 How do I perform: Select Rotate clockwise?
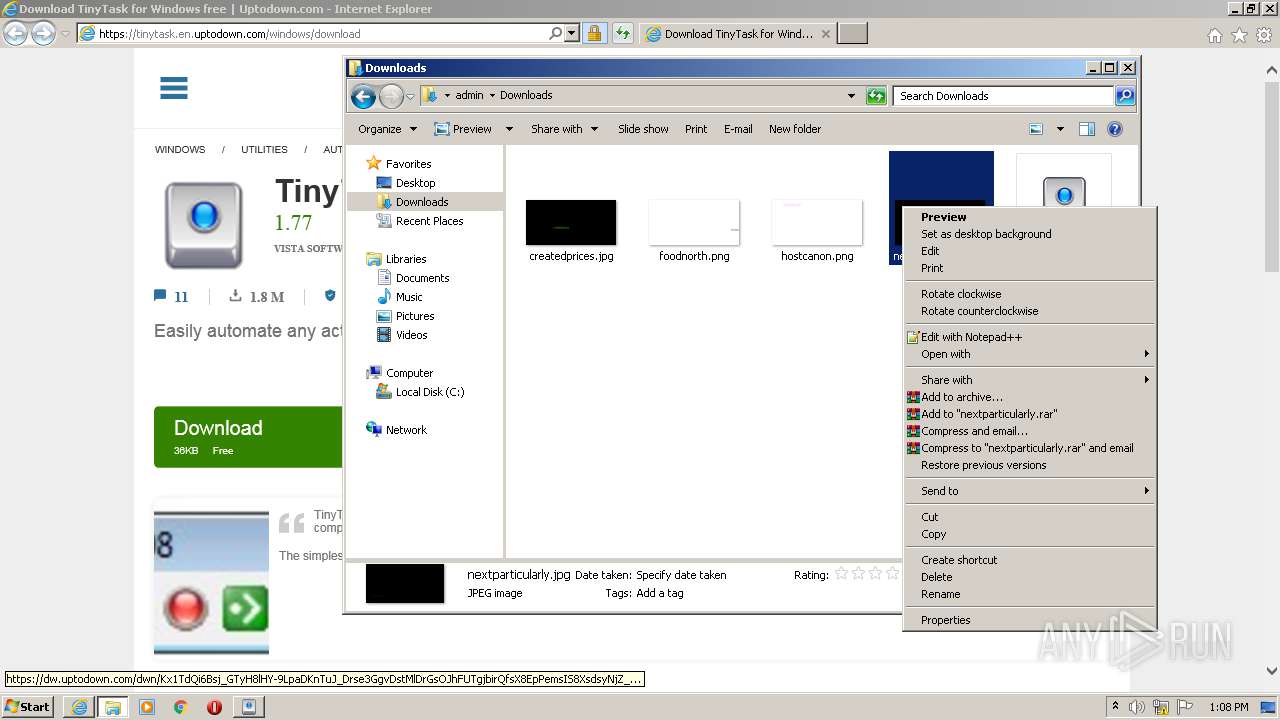point(1029,294)
